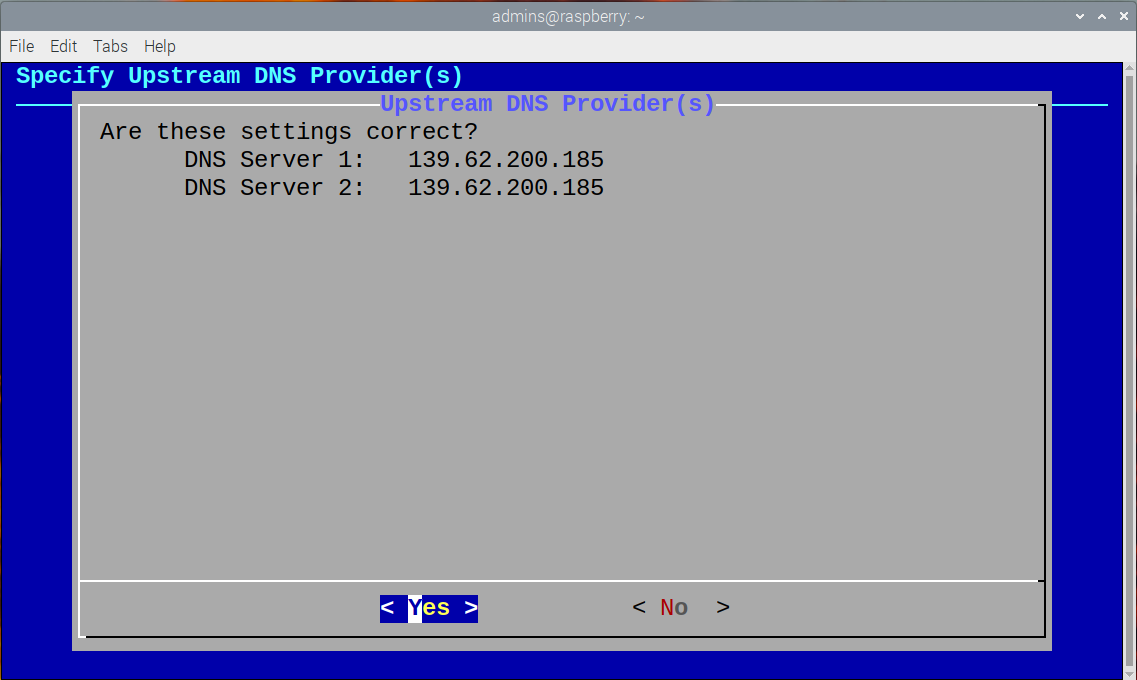1137x680 pixels.
Task: Choose the No button
Action: 681,608
